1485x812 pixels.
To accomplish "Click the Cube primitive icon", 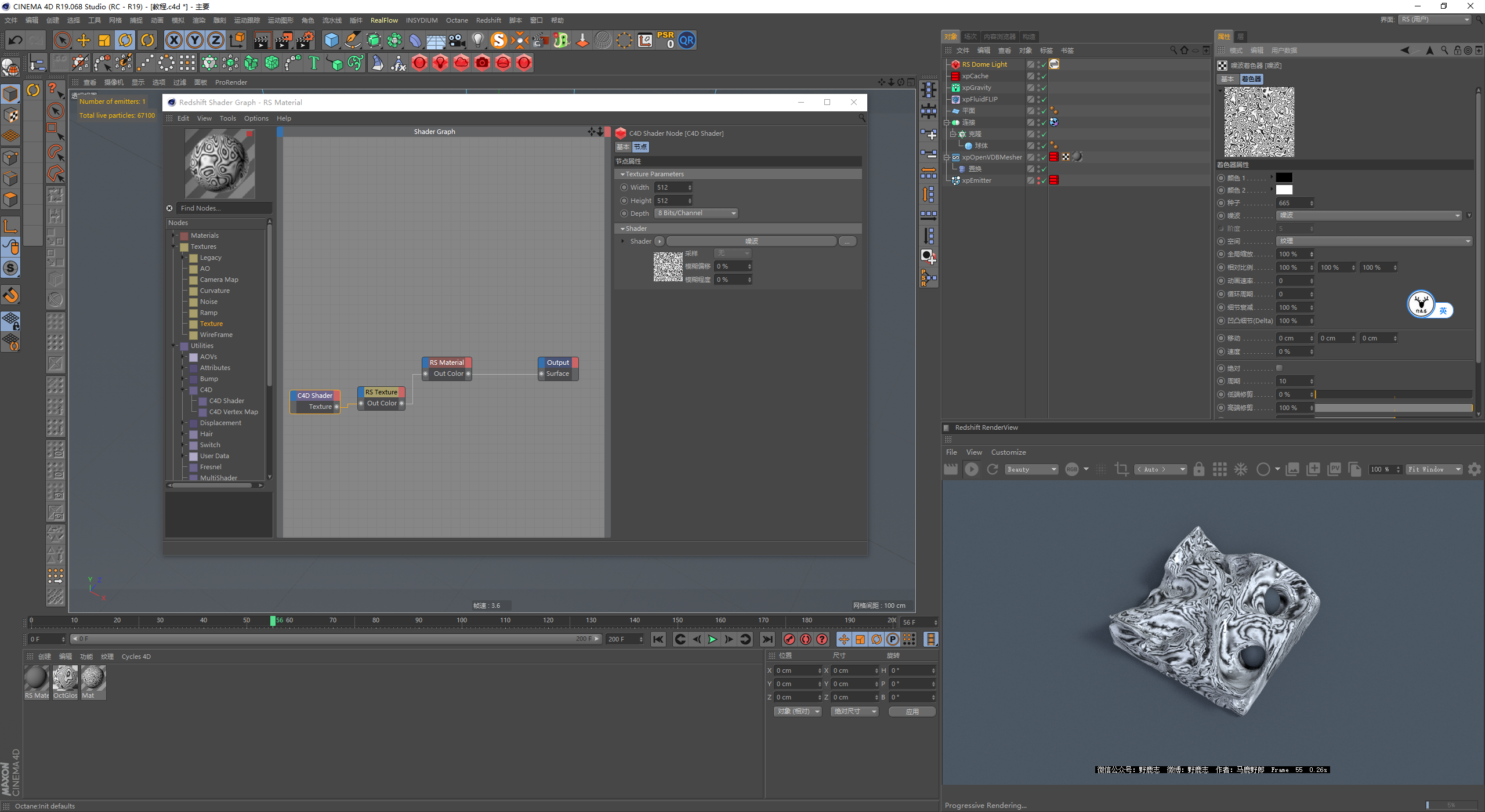I will (331, 40).
